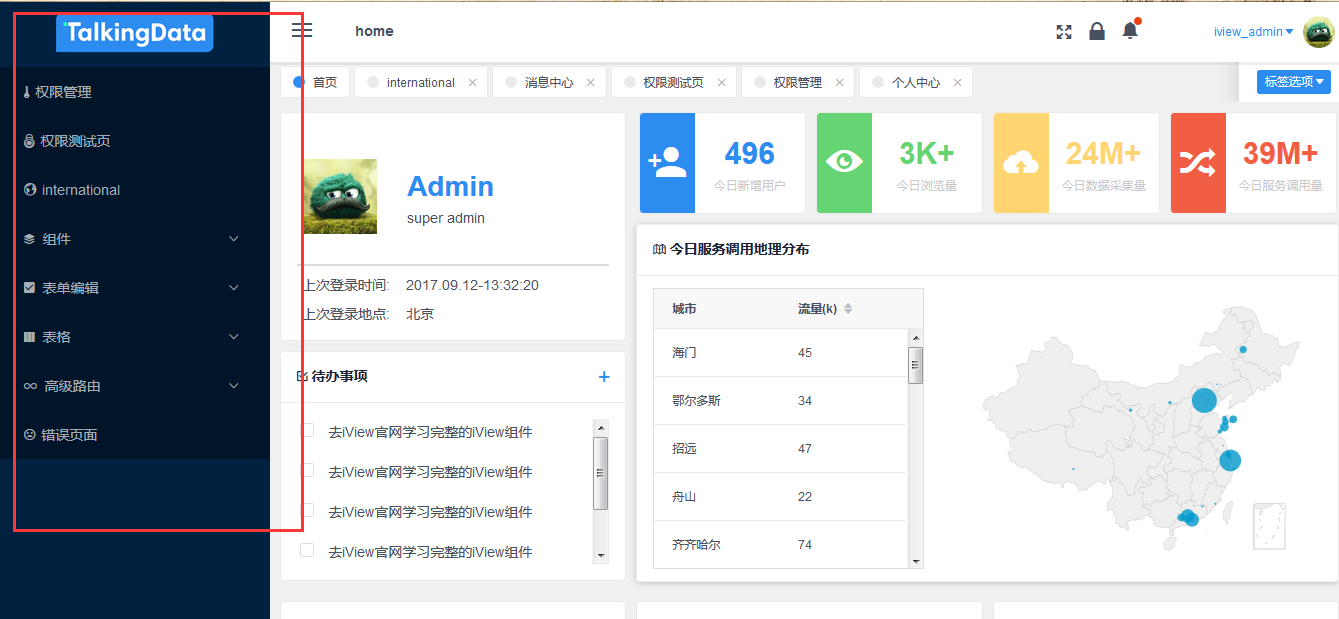Open 权限测试页 in the sidebar
The image size is (1339, 619).
pos(135,141)
